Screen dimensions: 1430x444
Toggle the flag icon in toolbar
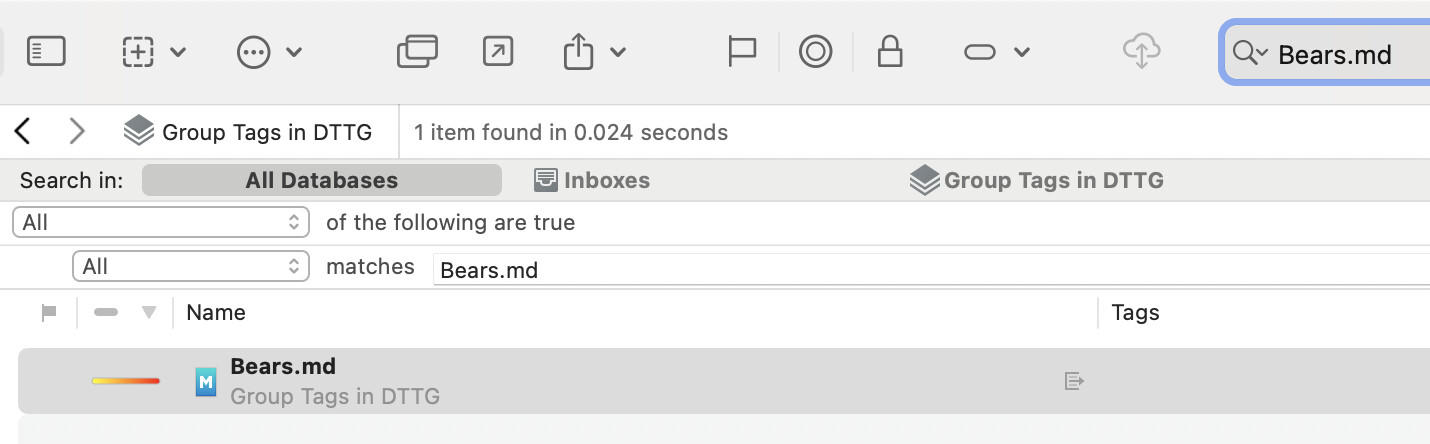741,51
